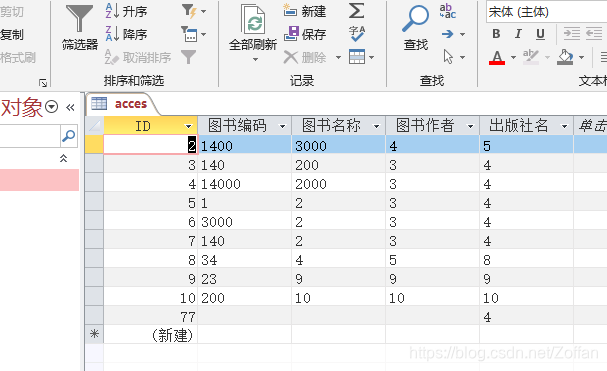
Task: Open Replace with the ab-ac icon
Action: [x=448, y=11]
